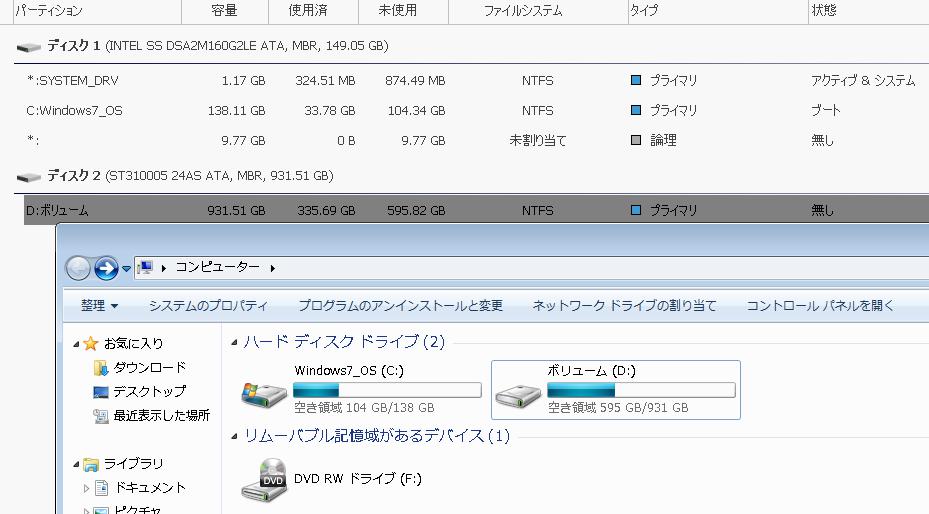Click the 138.11 GB capacity cell

pos(236,111)
